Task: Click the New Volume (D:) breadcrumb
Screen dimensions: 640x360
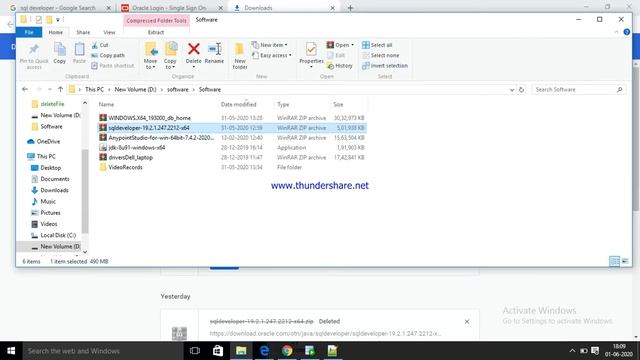Action: 136,89
